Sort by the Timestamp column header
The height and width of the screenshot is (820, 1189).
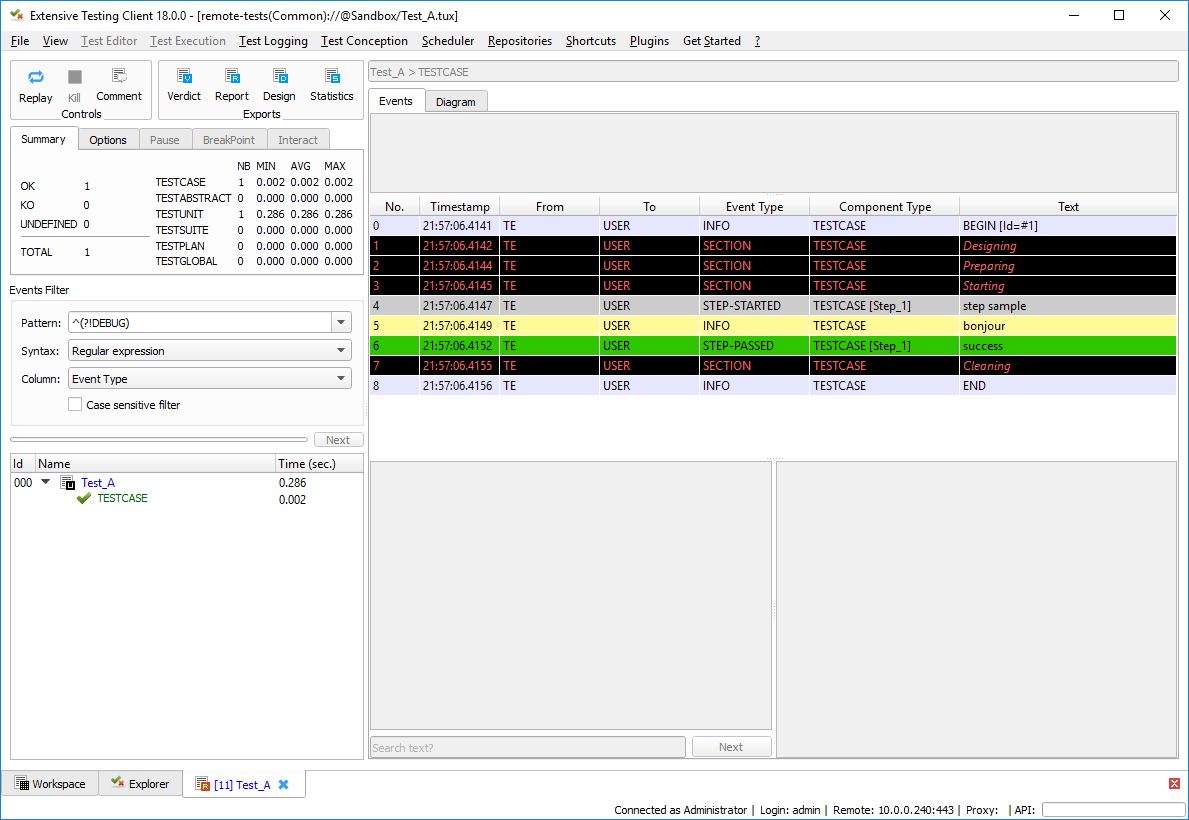460,206
